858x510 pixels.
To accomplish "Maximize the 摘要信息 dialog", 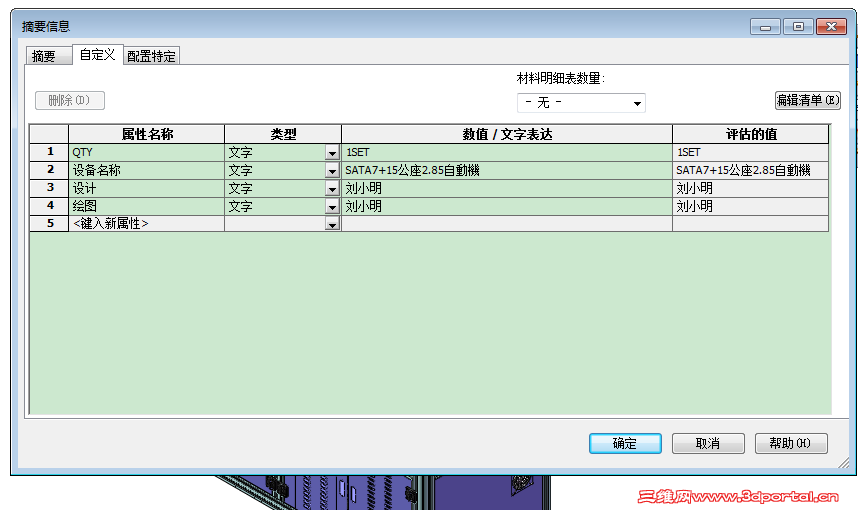I will tap(798, 27).
